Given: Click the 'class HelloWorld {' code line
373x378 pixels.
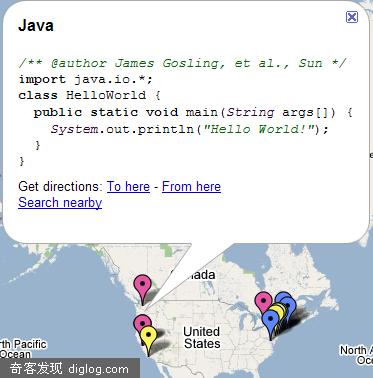Looking at the screenshot, I should (x=89, y=95).
